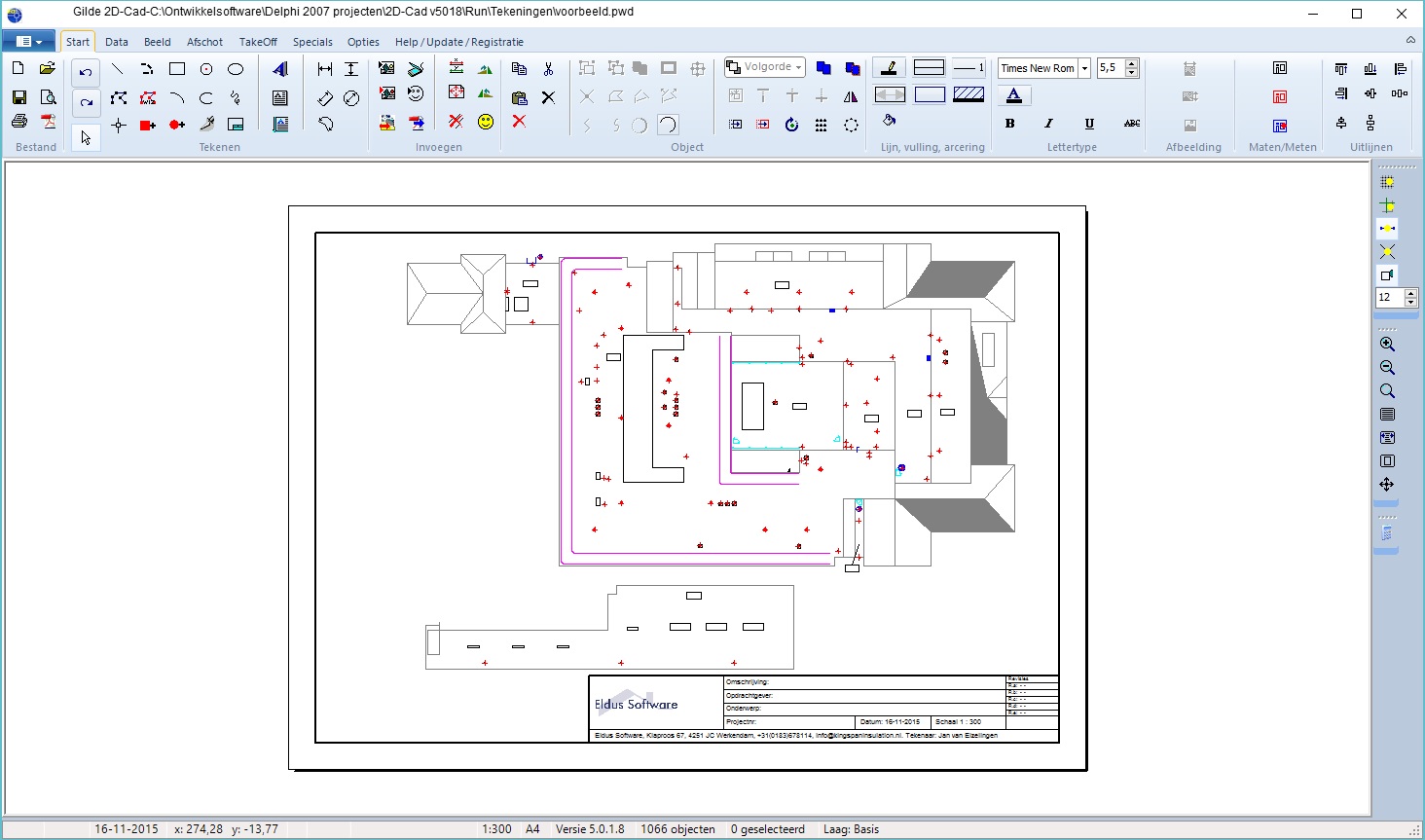Click the redo arrow button

click(x=86, y=103)
